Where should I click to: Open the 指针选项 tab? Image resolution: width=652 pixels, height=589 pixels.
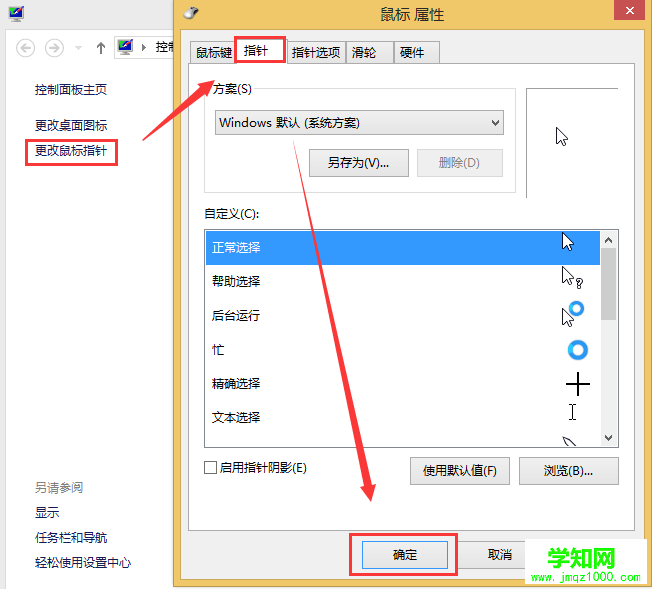coord(316,52)
